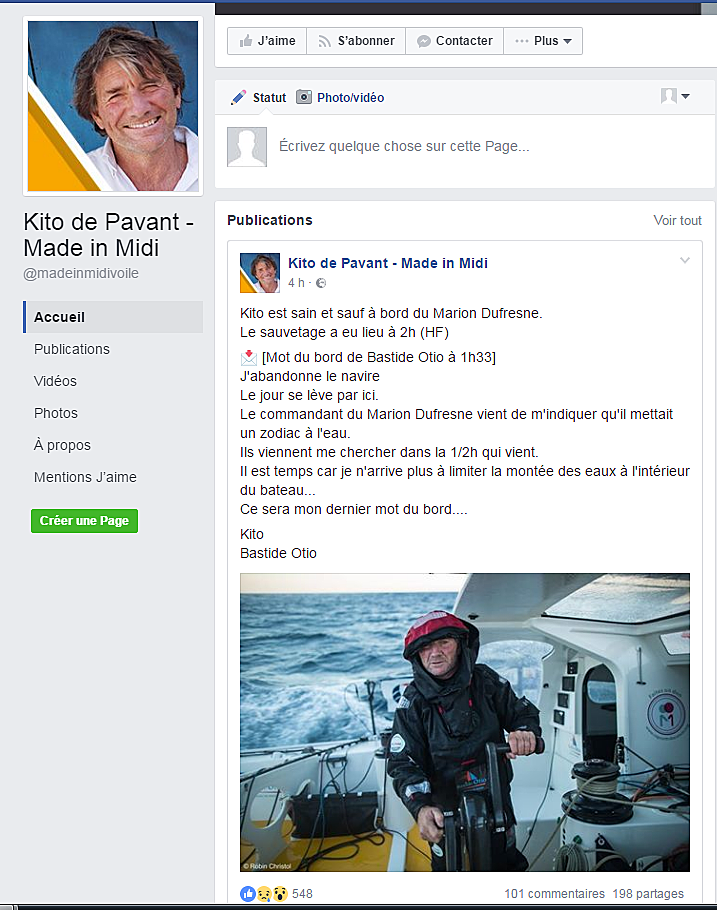Go to the Accueil sidebar tab
Screen dimensions: 717x910
point(113,317)
